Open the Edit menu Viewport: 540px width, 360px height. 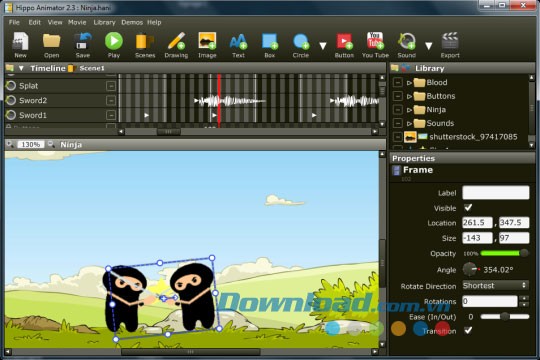click(34, 22)
